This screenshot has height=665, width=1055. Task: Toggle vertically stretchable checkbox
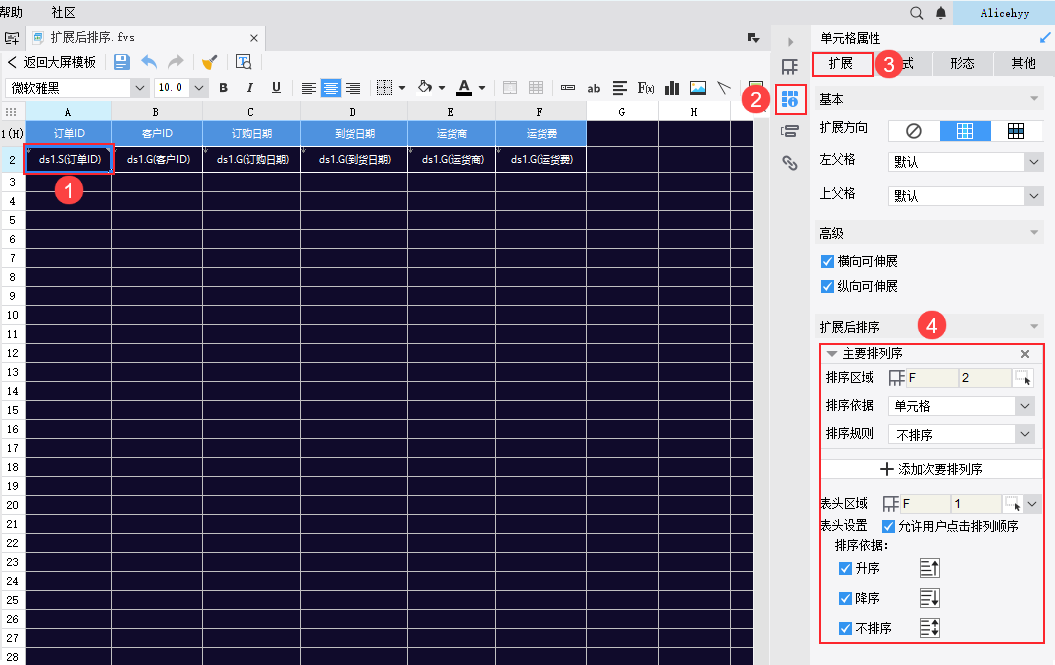pos(827,287)
